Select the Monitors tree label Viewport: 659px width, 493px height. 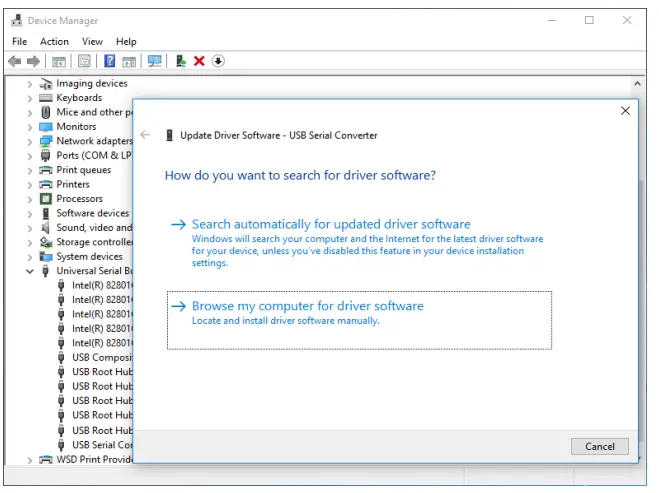(76, 127)
